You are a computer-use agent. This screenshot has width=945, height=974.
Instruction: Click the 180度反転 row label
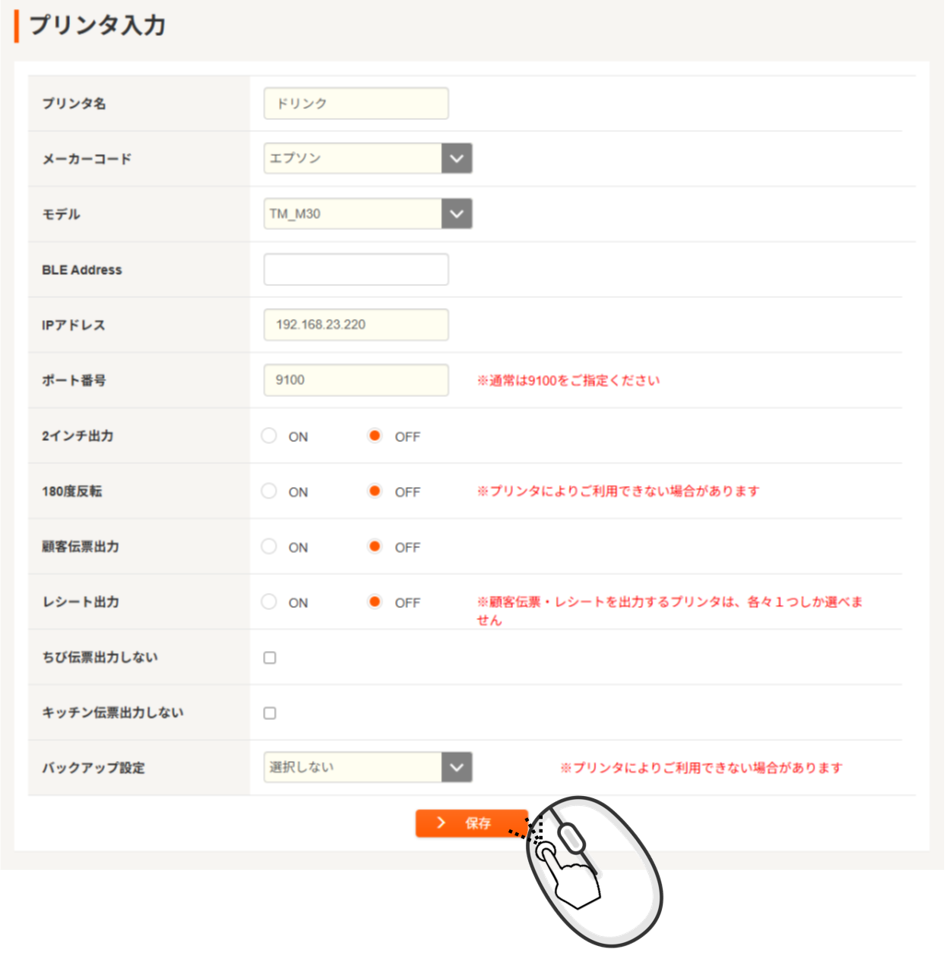[72, 491]
